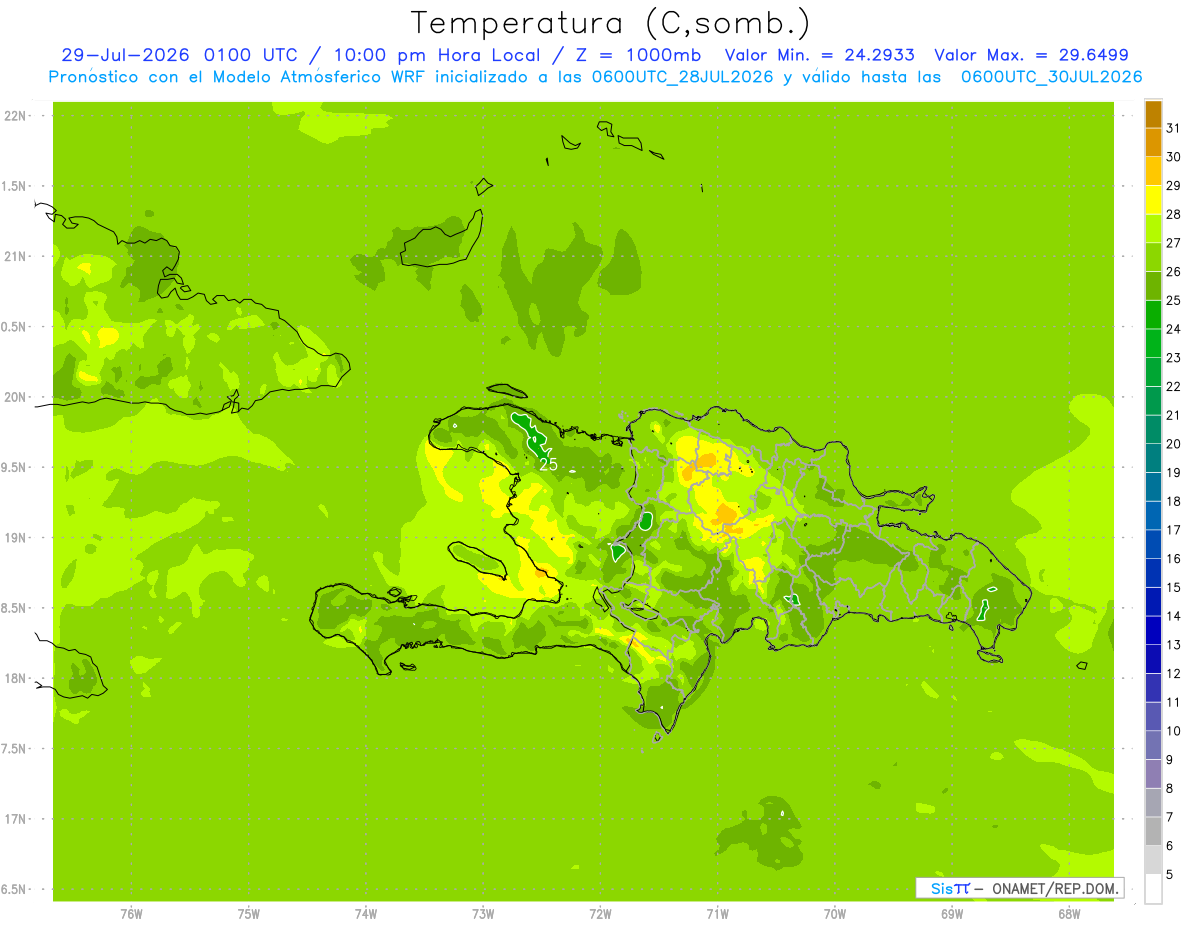Click the legend value "24"
Image resolution: width=1200 pixels, height=927 pixels.
click(x=1173, y=329)
